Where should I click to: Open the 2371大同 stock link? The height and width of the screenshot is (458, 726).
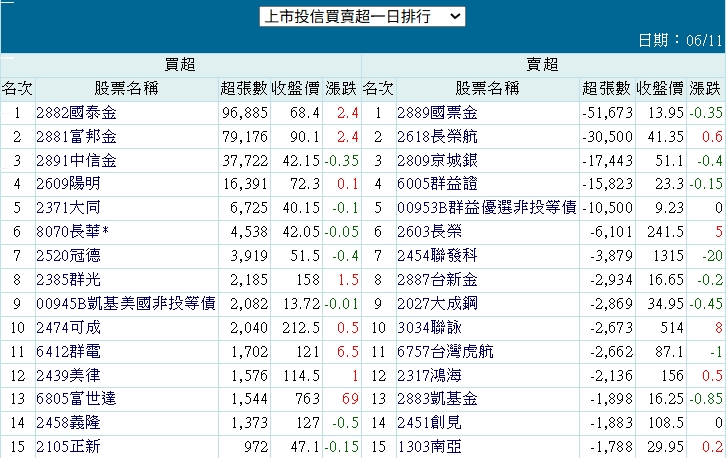click(68, 207)
